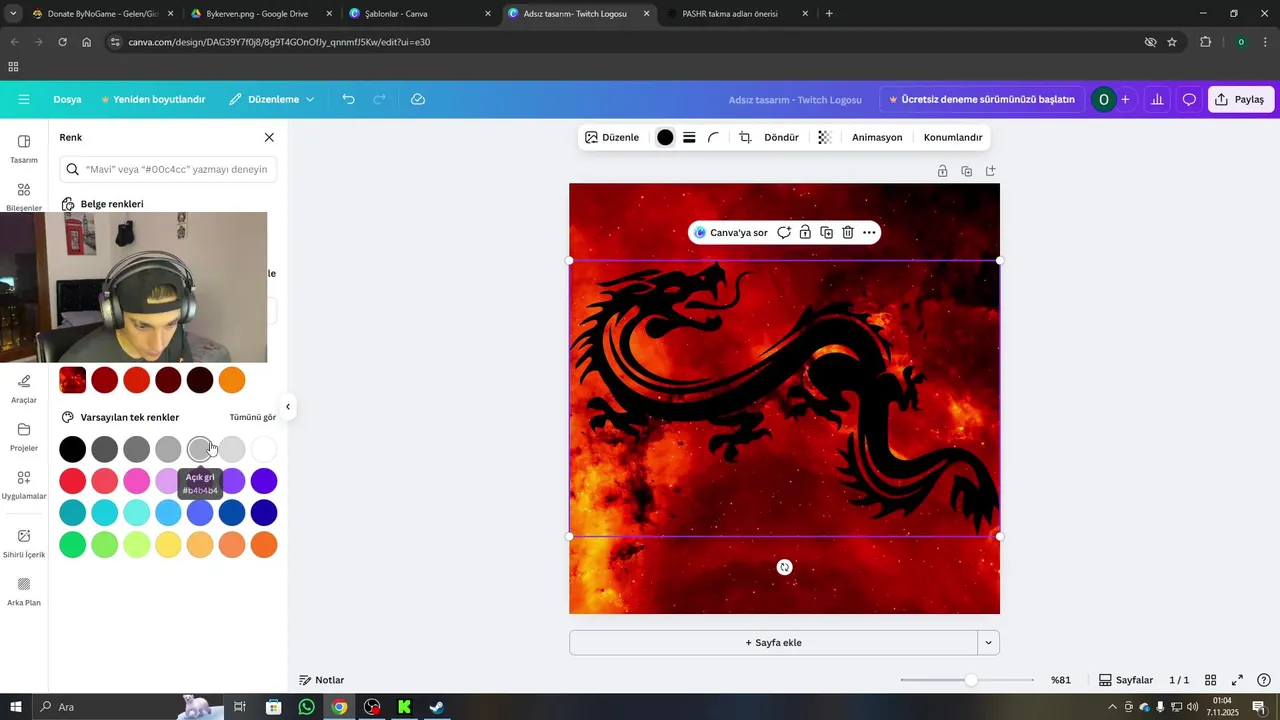This screenshot has width=1280, height=720.
Task: Select the Açık gri #b4b4b4 swatch
Action: pyautogui.click(x=200, y=449)
